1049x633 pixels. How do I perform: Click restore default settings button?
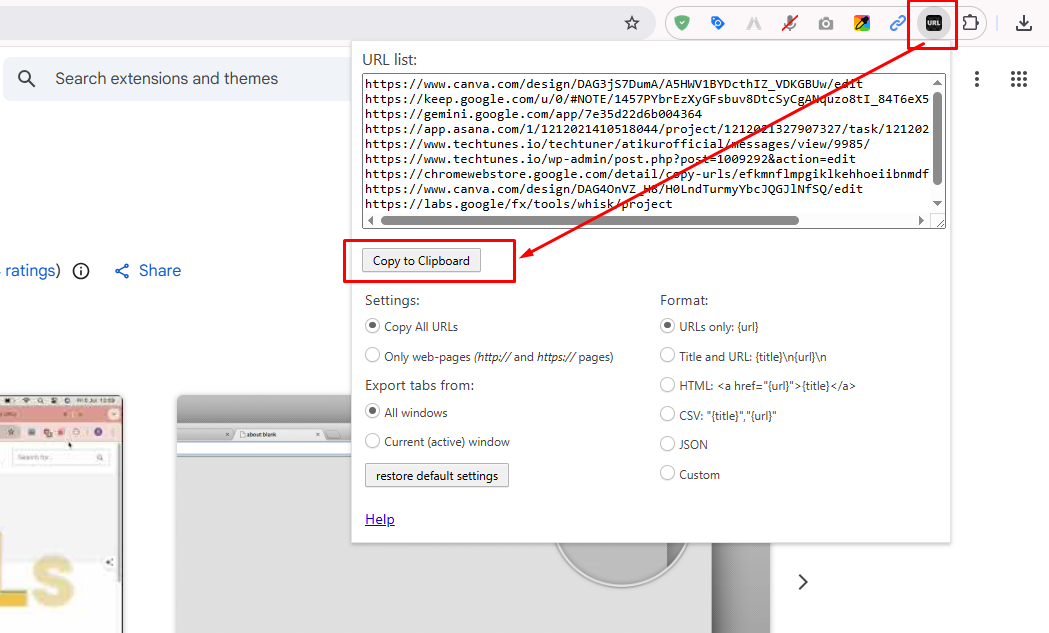[x=437, y=475]
